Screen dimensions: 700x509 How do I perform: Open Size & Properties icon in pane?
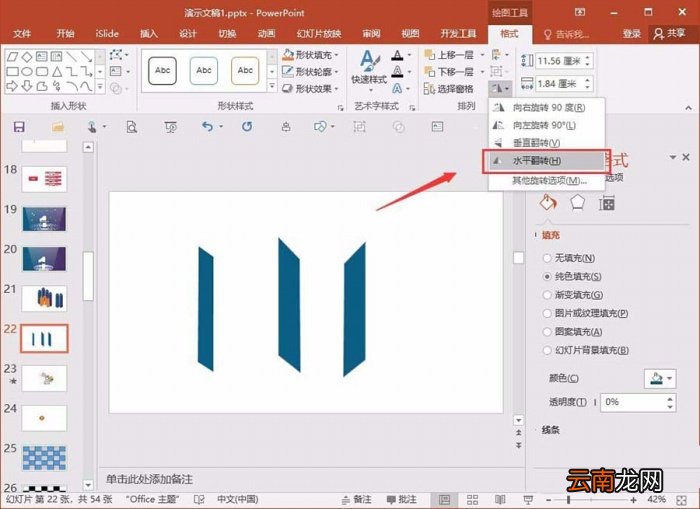[607, 203]
